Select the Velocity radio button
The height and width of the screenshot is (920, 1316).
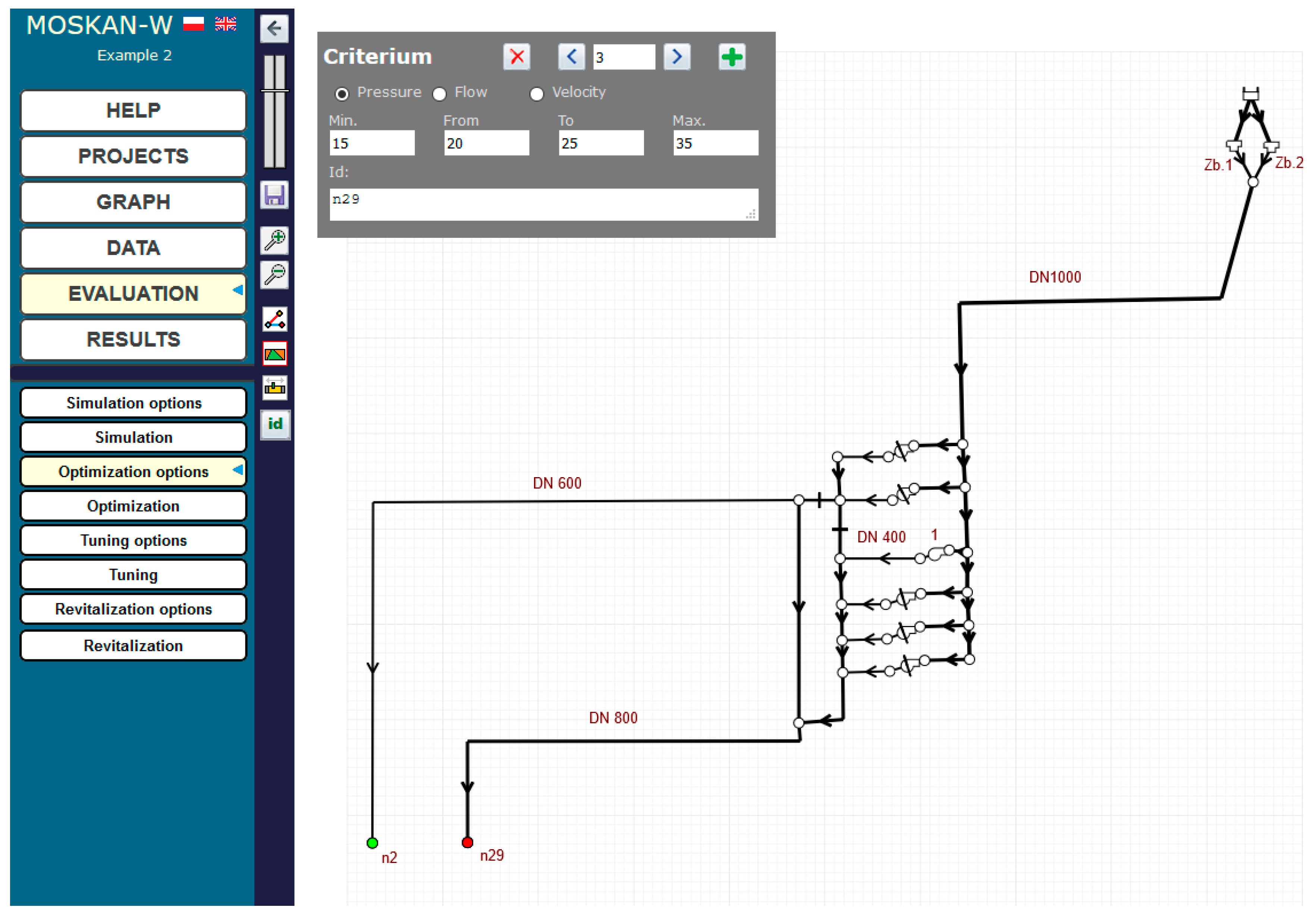point(537,94)
